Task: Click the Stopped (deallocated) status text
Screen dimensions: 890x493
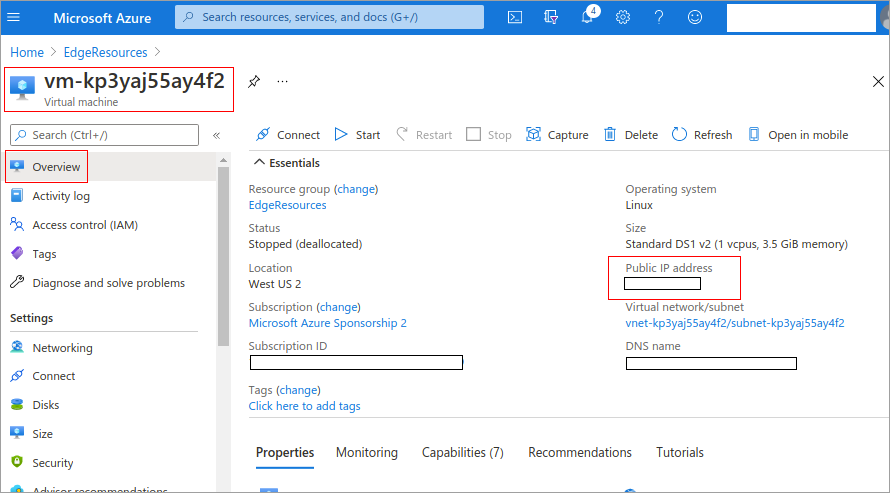Action: 305,245
